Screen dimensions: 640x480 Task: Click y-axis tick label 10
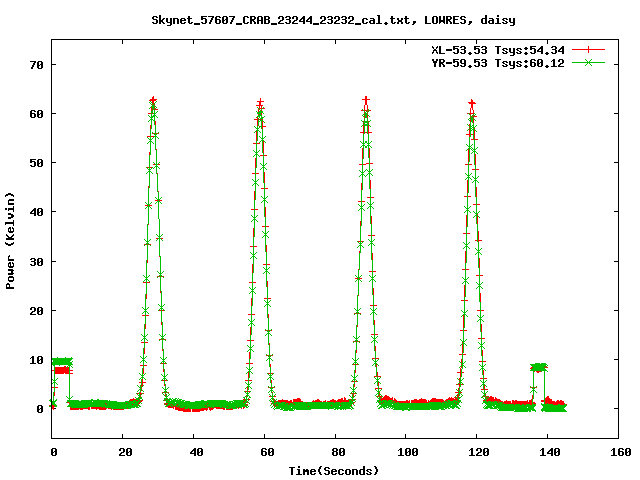tap(37, 360)
